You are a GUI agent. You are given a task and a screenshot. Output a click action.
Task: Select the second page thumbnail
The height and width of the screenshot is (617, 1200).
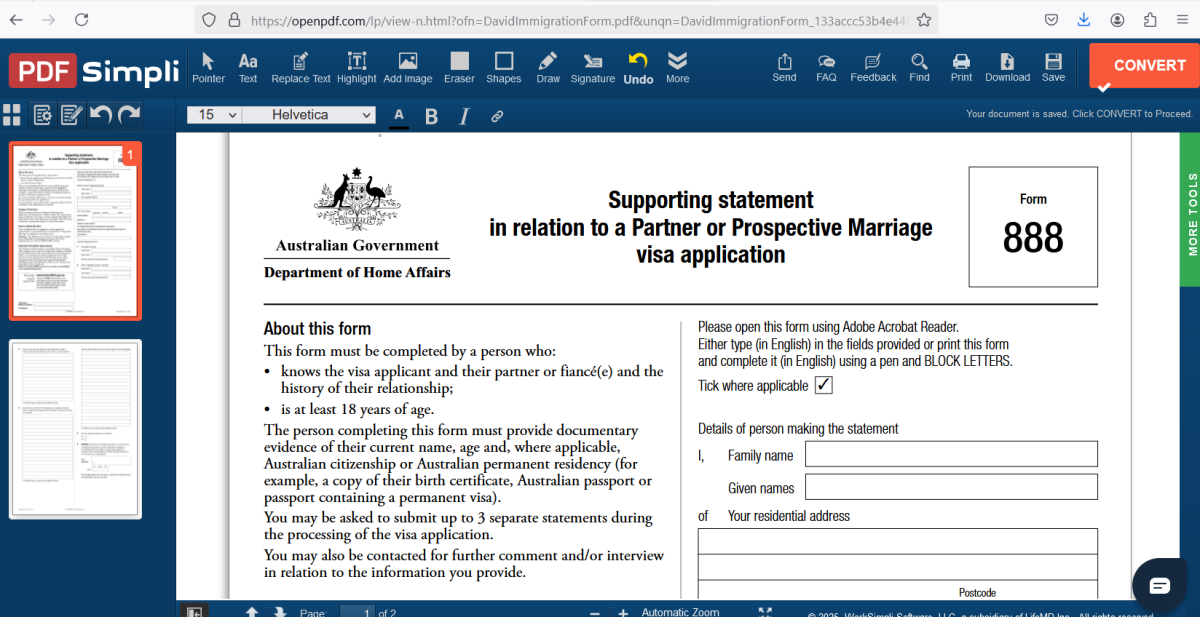tap(75, 428)
